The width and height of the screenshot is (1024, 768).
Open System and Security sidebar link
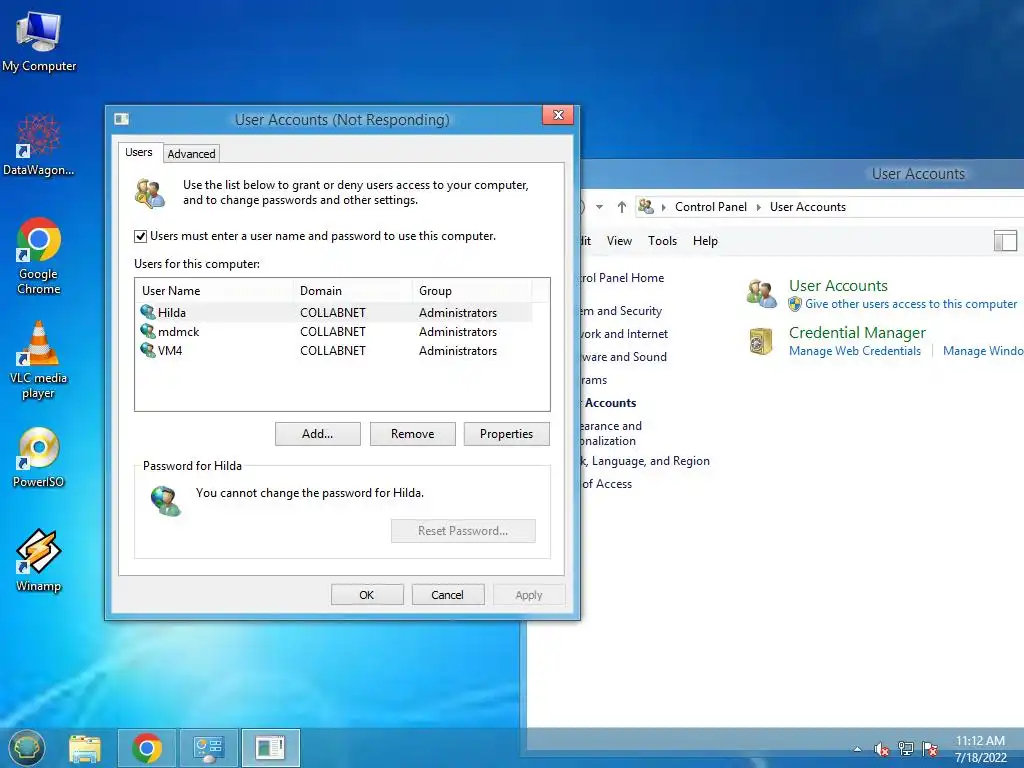coord(621,311)
